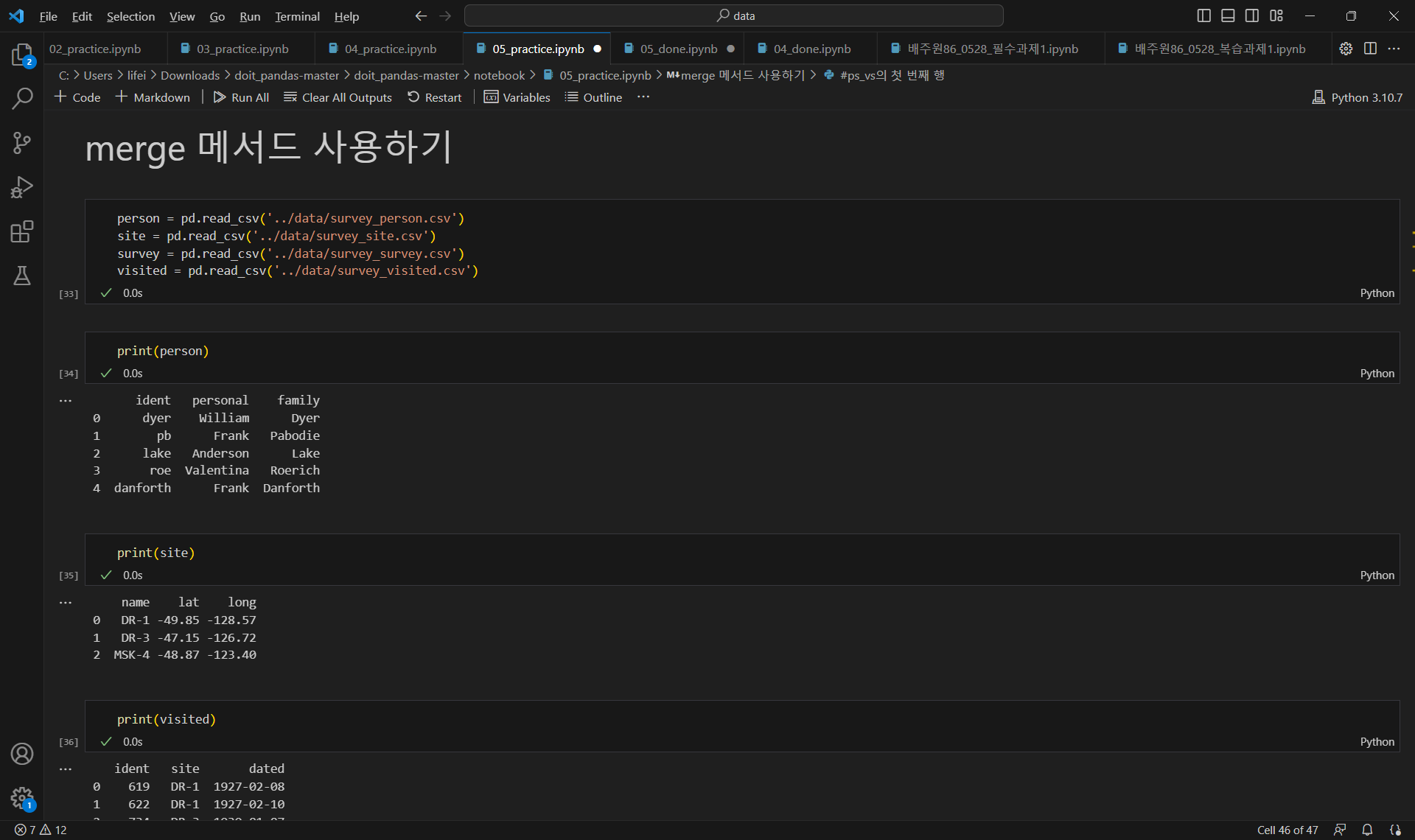Click the data command center search box
1415x840 pixels.
[733, 15]
